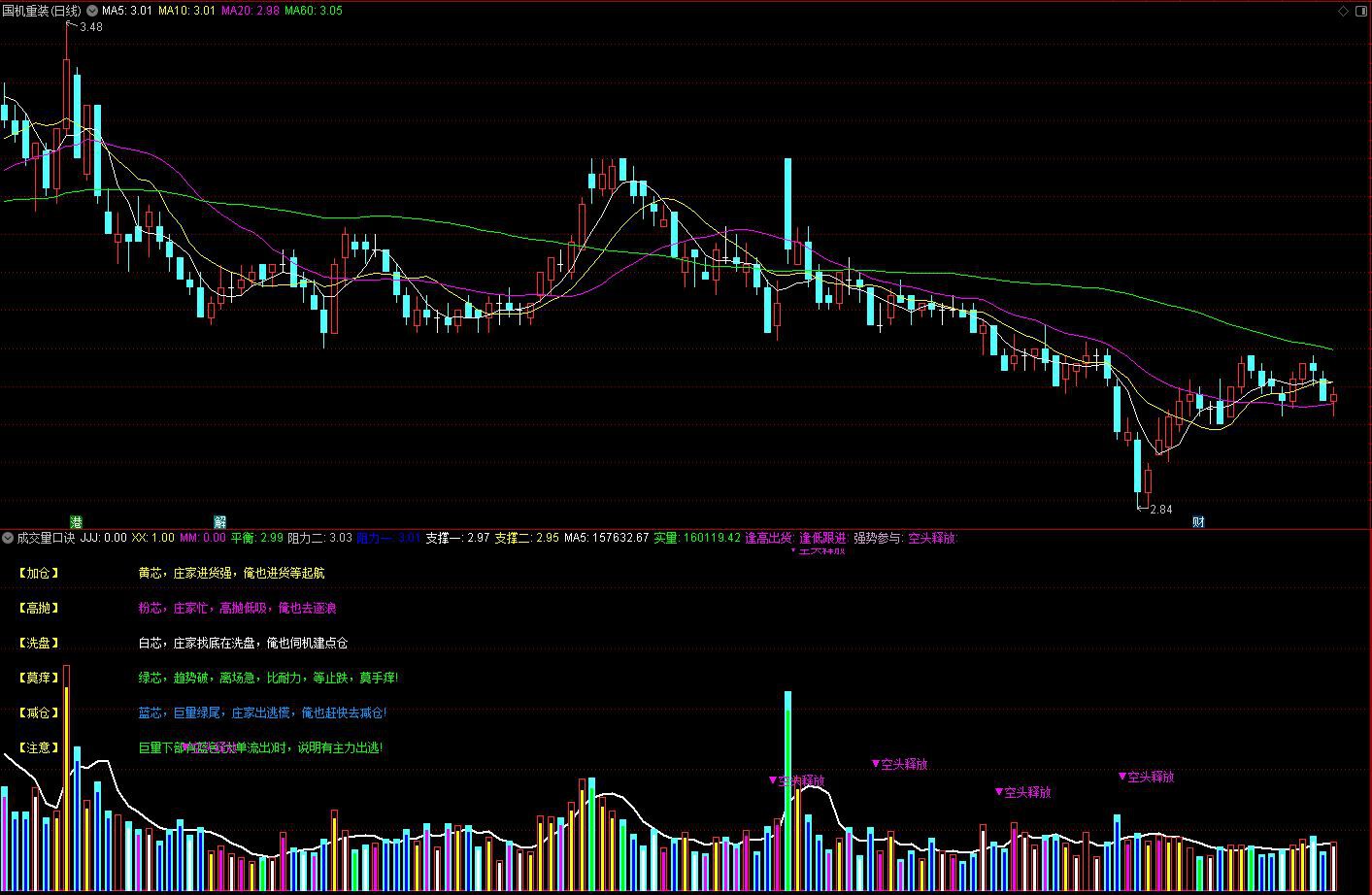Open dropdown next to 国机重装(日线) title
Screen dimensions: 1372x895
[92, 11]
